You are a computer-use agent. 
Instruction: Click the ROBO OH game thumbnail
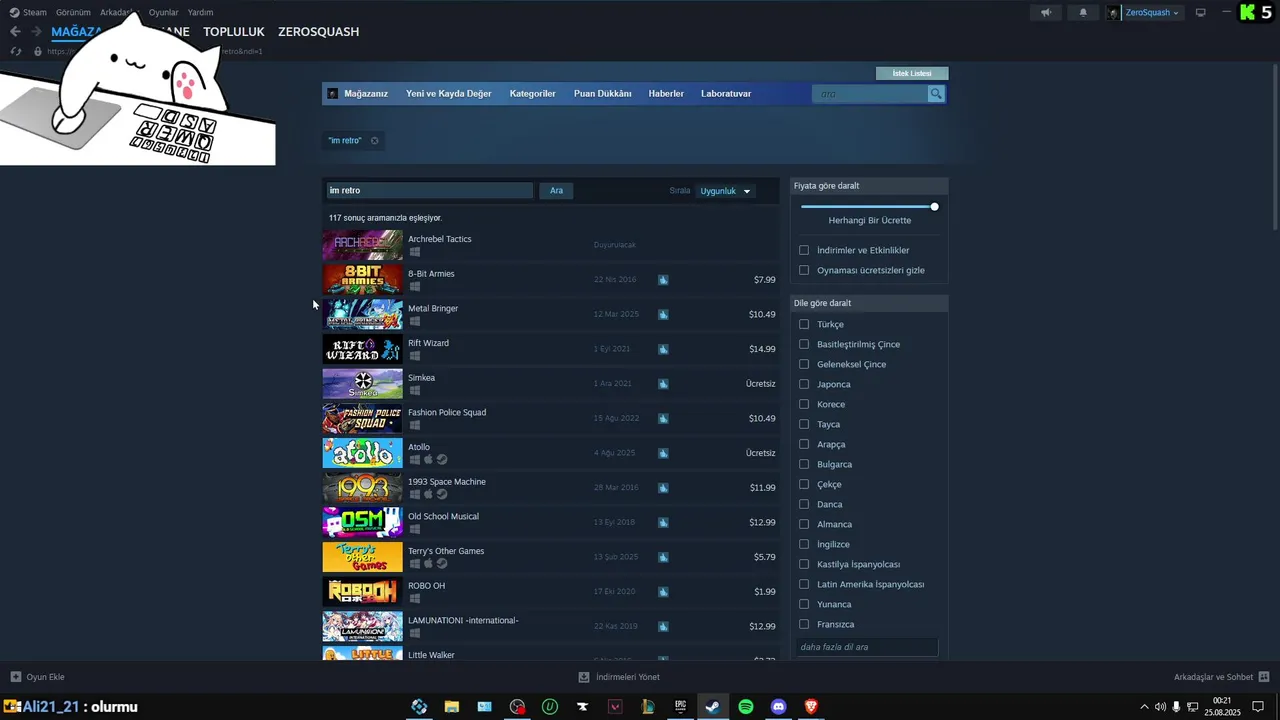tap(362, 592)
